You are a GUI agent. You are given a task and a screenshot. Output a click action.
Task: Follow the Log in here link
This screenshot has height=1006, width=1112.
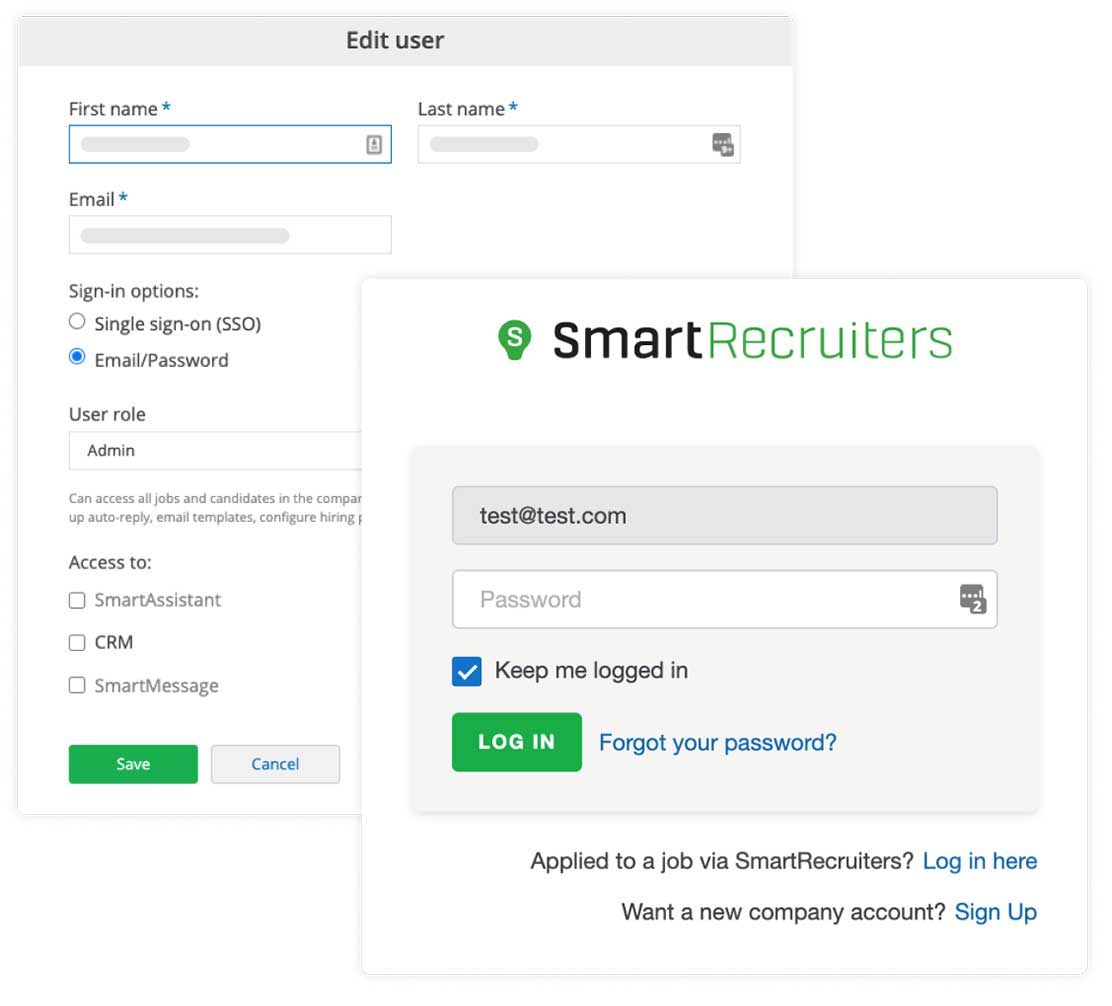(979, 862)
